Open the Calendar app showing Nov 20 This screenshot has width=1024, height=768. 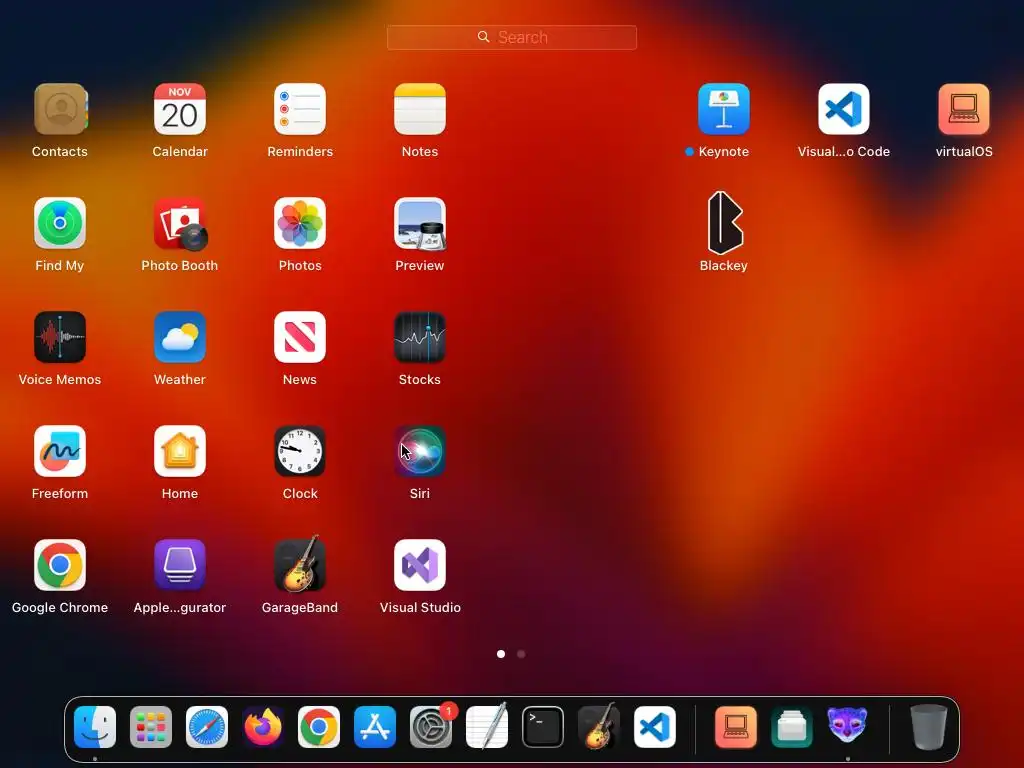pyautogui.click(x=180, y=109)
